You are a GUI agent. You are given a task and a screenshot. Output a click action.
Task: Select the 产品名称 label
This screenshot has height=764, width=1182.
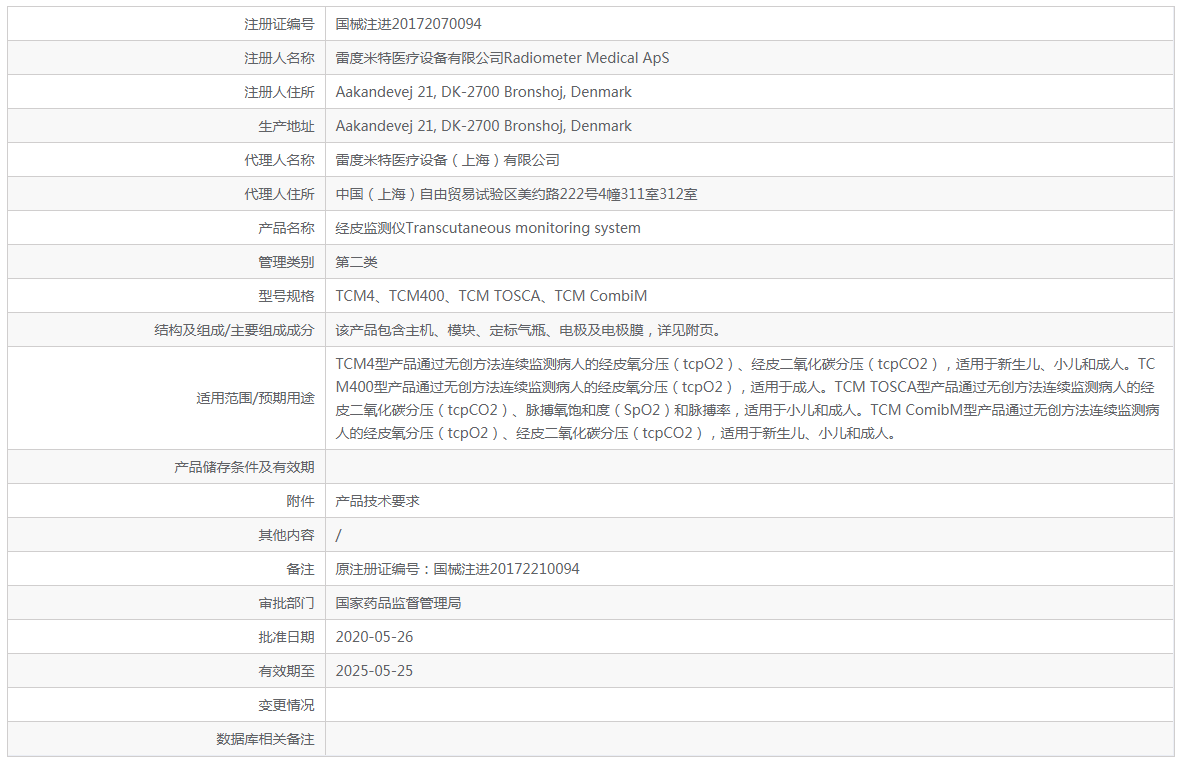[286, 228]
